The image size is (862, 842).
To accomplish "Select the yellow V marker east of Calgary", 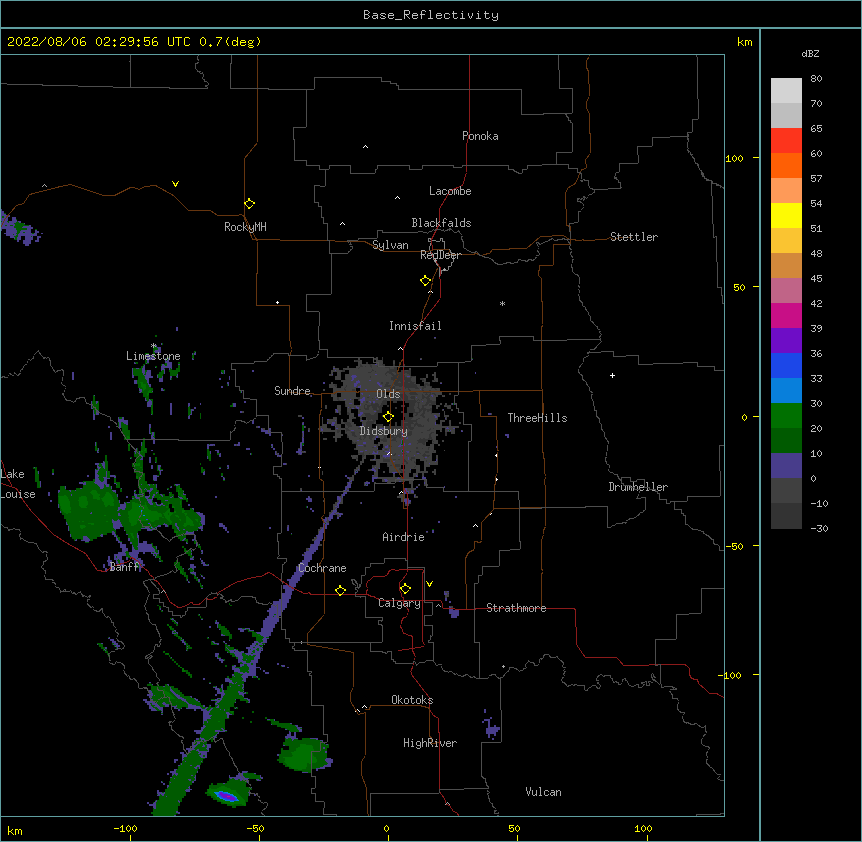I will [429, 584].
